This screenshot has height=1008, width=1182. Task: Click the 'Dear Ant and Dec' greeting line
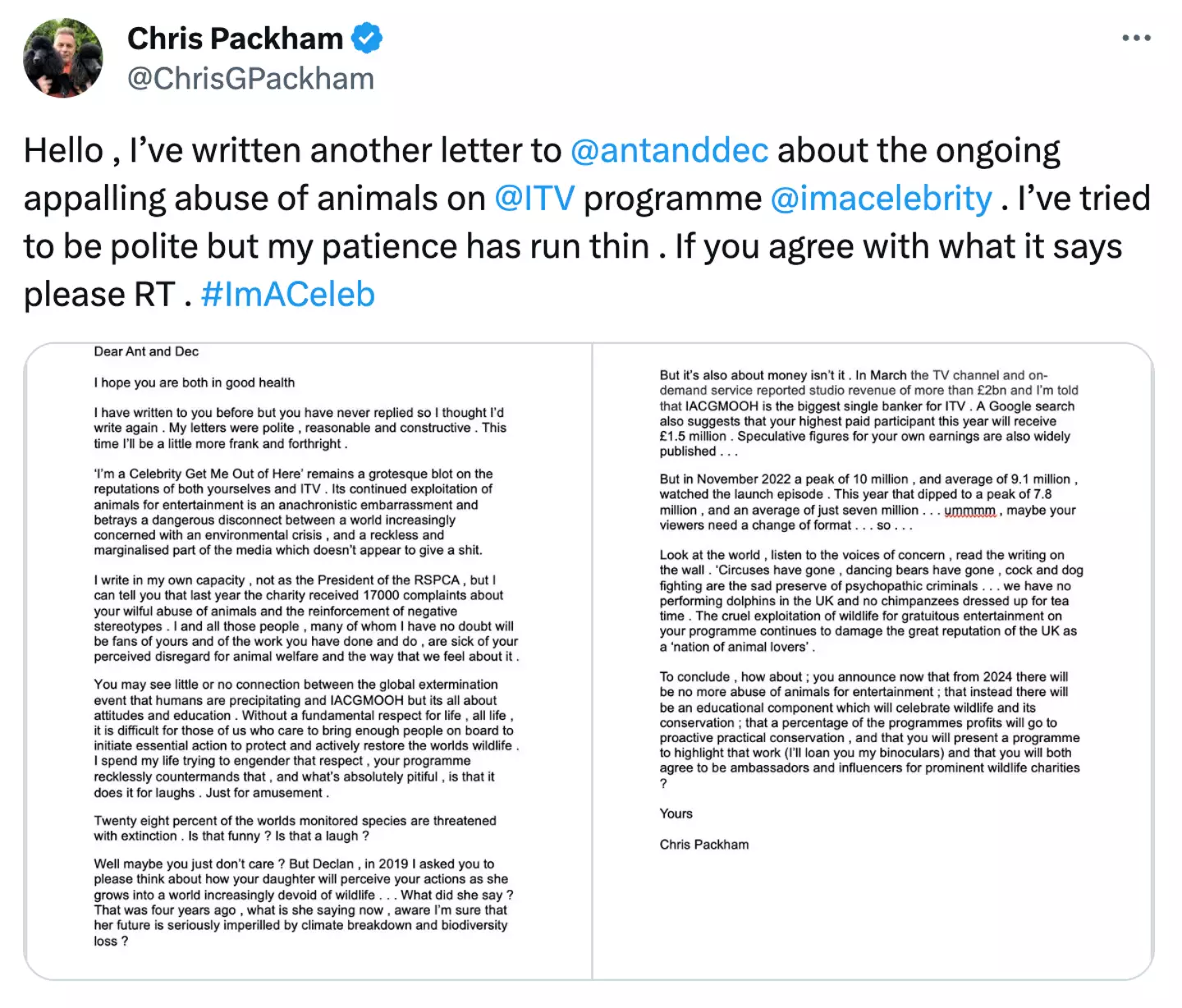click(x=146, y=351)
